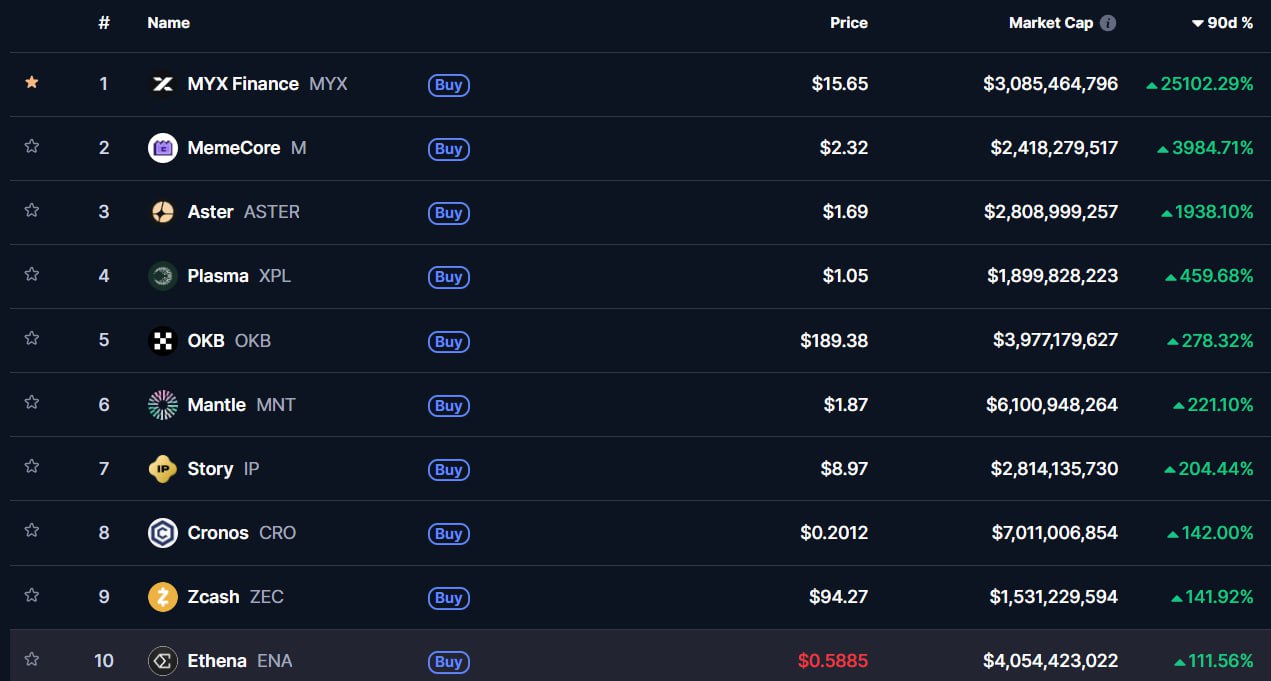The height and width of the screenshot is (681, 1271).
Task: Click the Aster coin icon
Action: 162,212
